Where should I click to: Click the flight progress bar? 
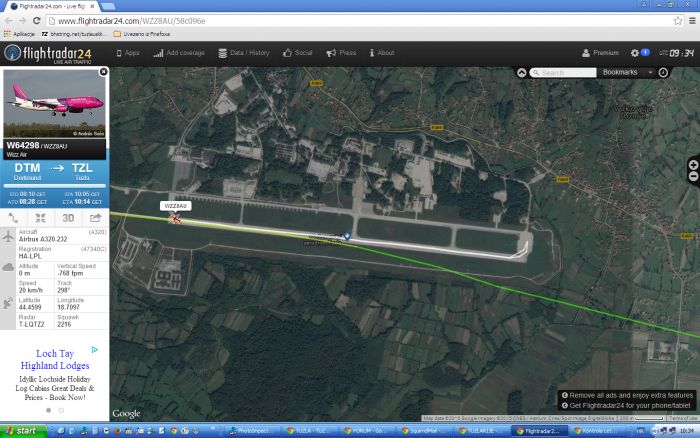(54, 185)
